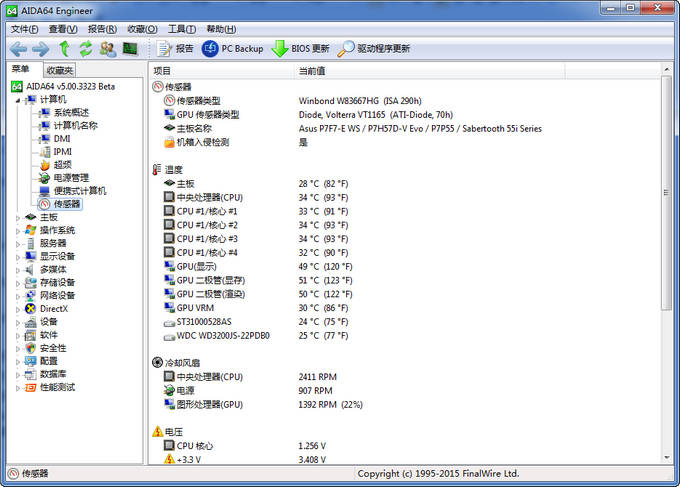Image resolution: width=680 pixels, height=487 pixels.
Task: Select the GPU VRM temperature row
Action: (405, 307)
